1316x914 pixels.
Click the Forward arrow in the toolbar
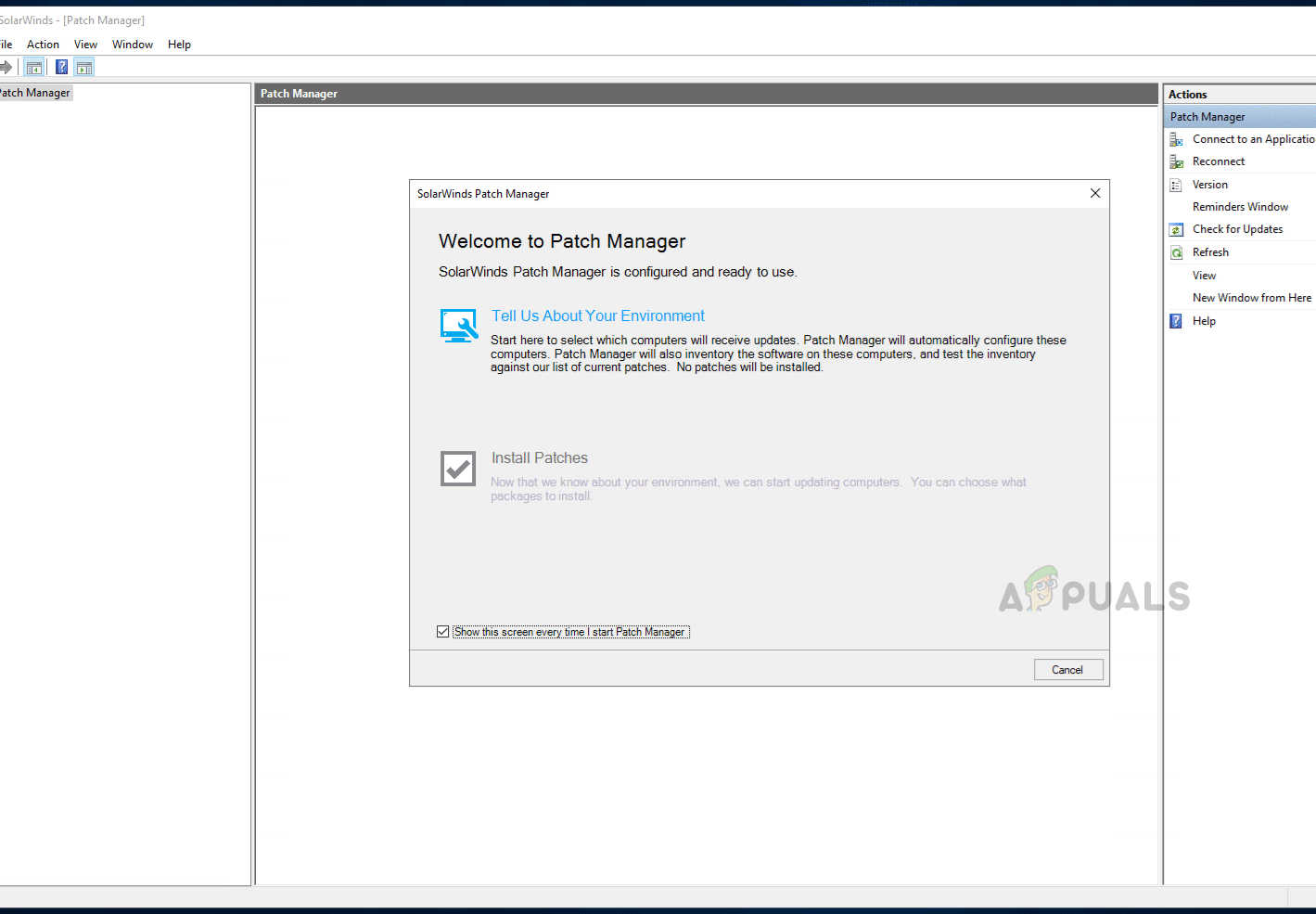coord(6,67)
